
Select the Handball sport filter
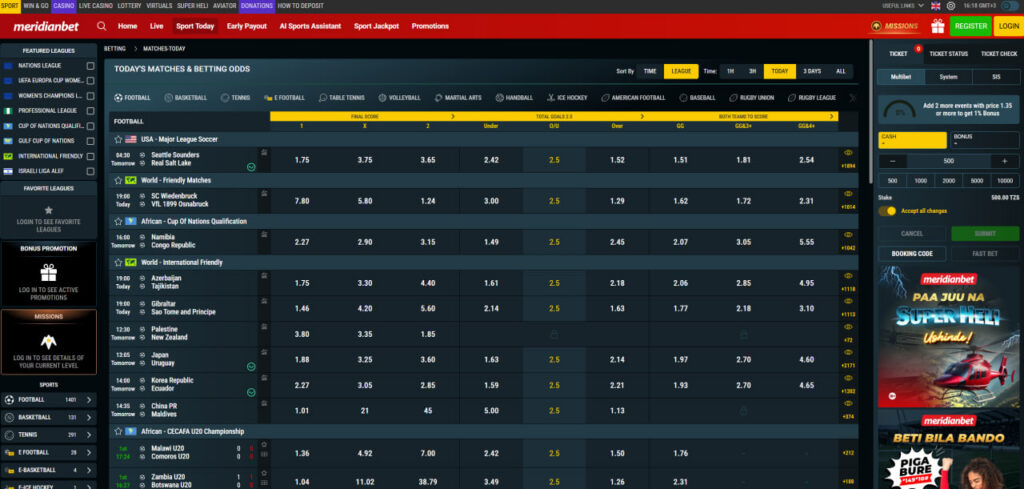(515, 98)
